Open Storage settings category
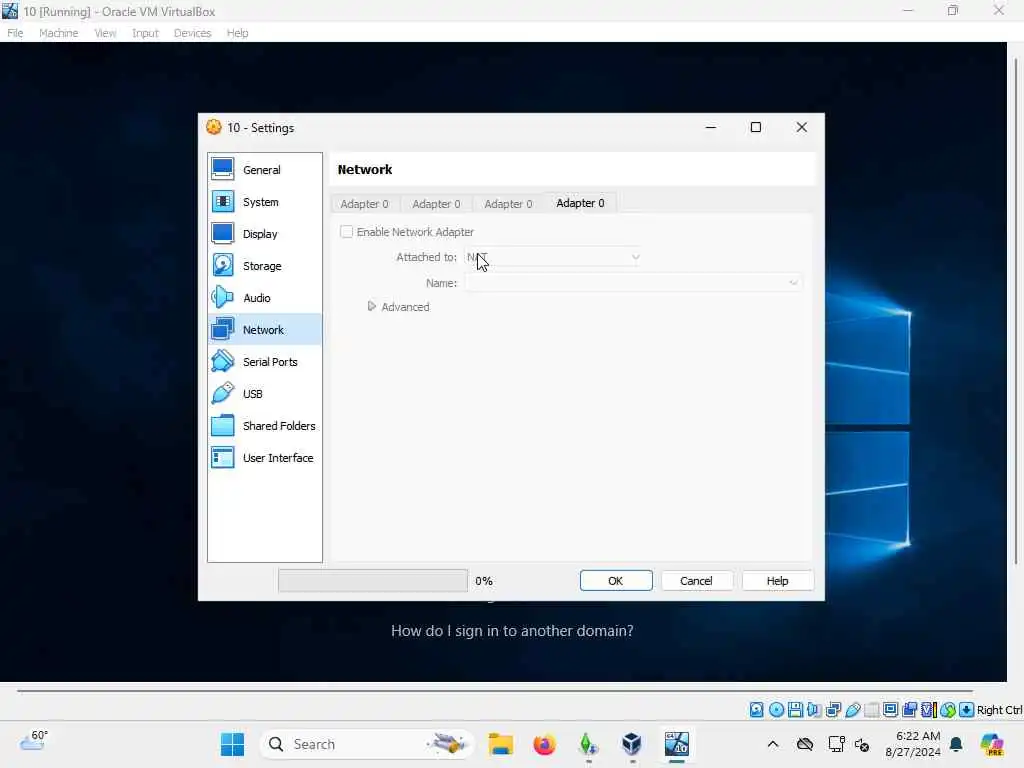Image resolution: width=1024 pixels, height=768 pixels. tap(264, 266)
